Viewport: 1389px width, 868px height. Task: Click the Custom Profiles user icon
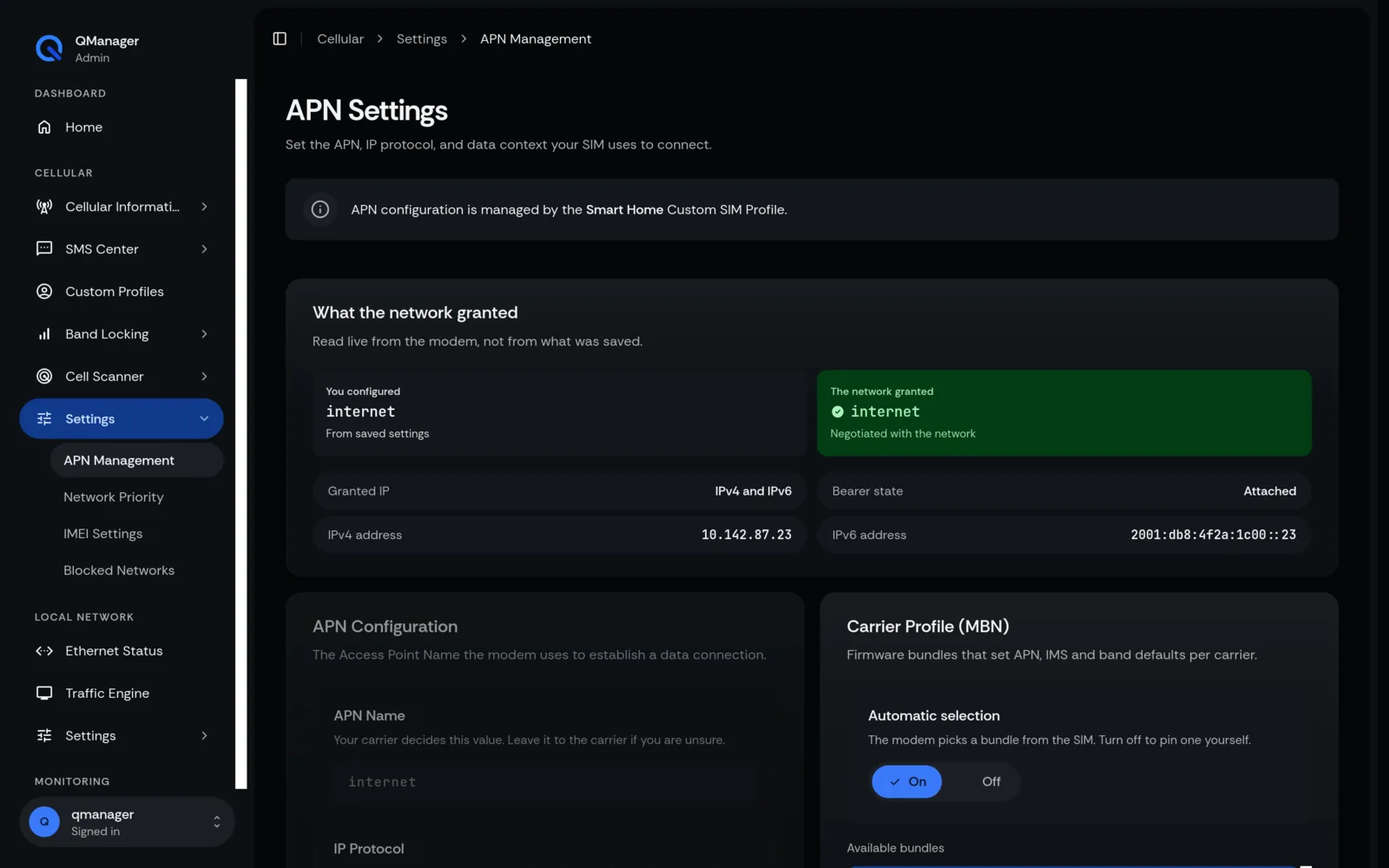44,292
